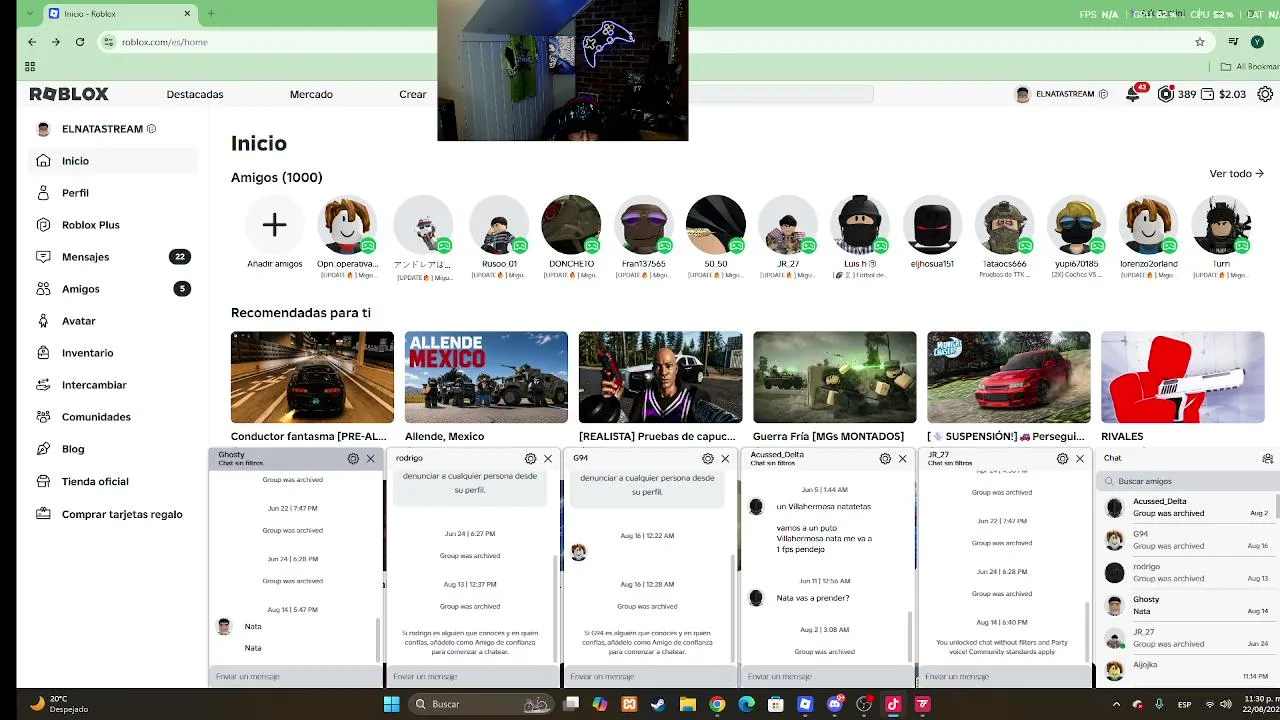This screenshot has width=1280, height=720.
Task: Open the wallet credit balance icon
Action: click(x=1207, y=94)
